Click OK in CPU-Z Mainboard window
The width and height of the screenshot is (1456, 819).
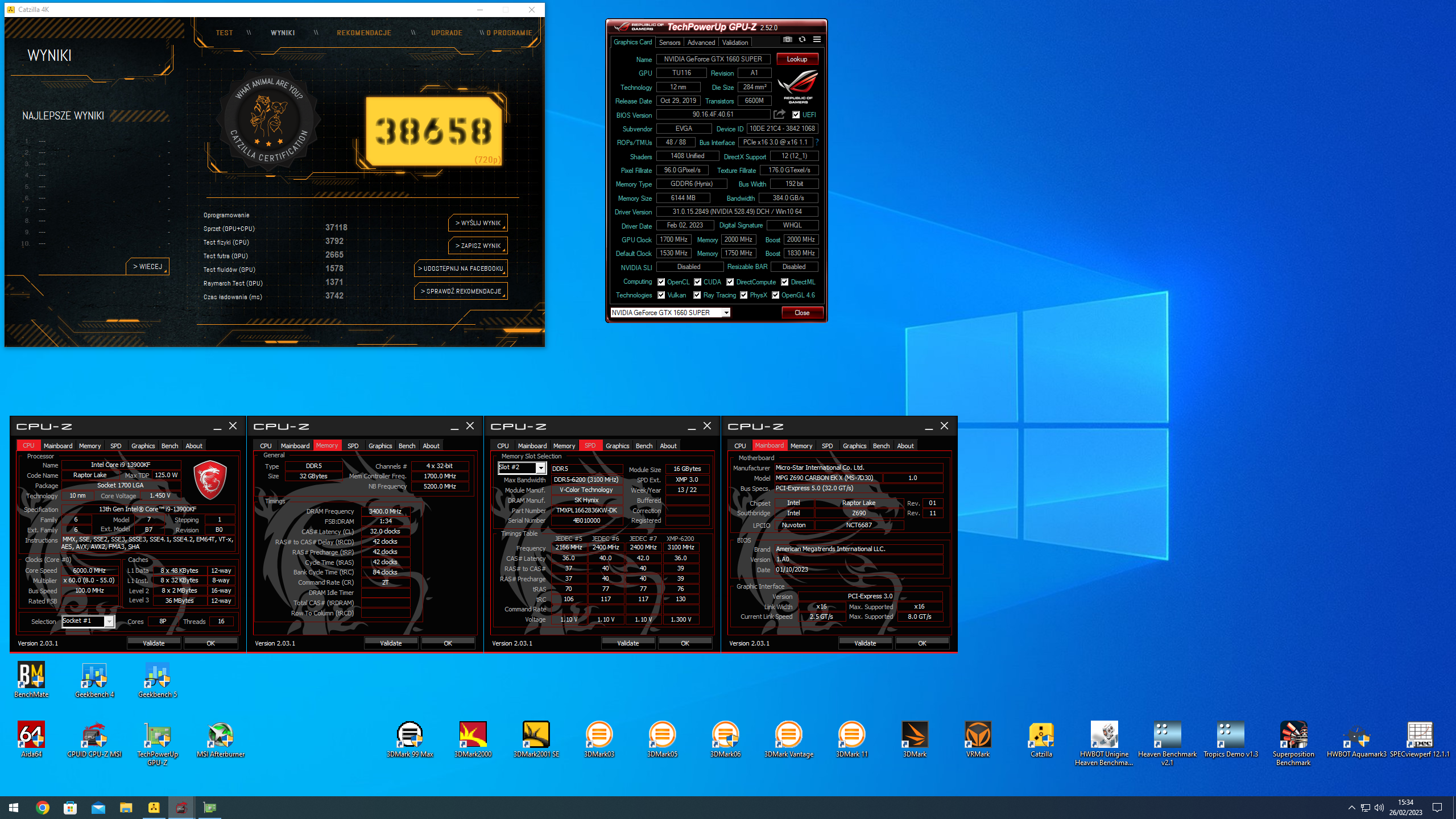pyautogui.click(x=922, y=643)
